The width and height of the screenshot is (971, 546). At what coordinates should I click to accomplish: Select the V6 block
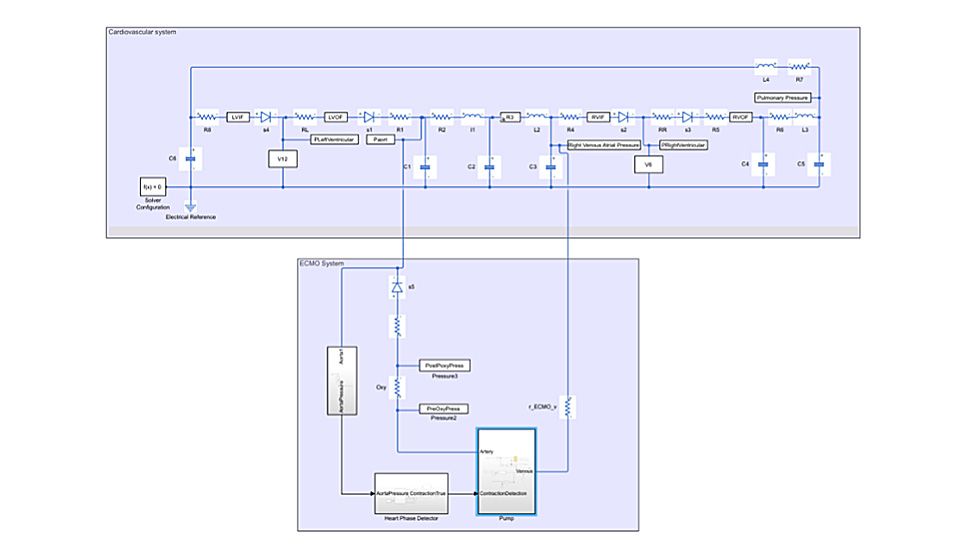(648, 163)
